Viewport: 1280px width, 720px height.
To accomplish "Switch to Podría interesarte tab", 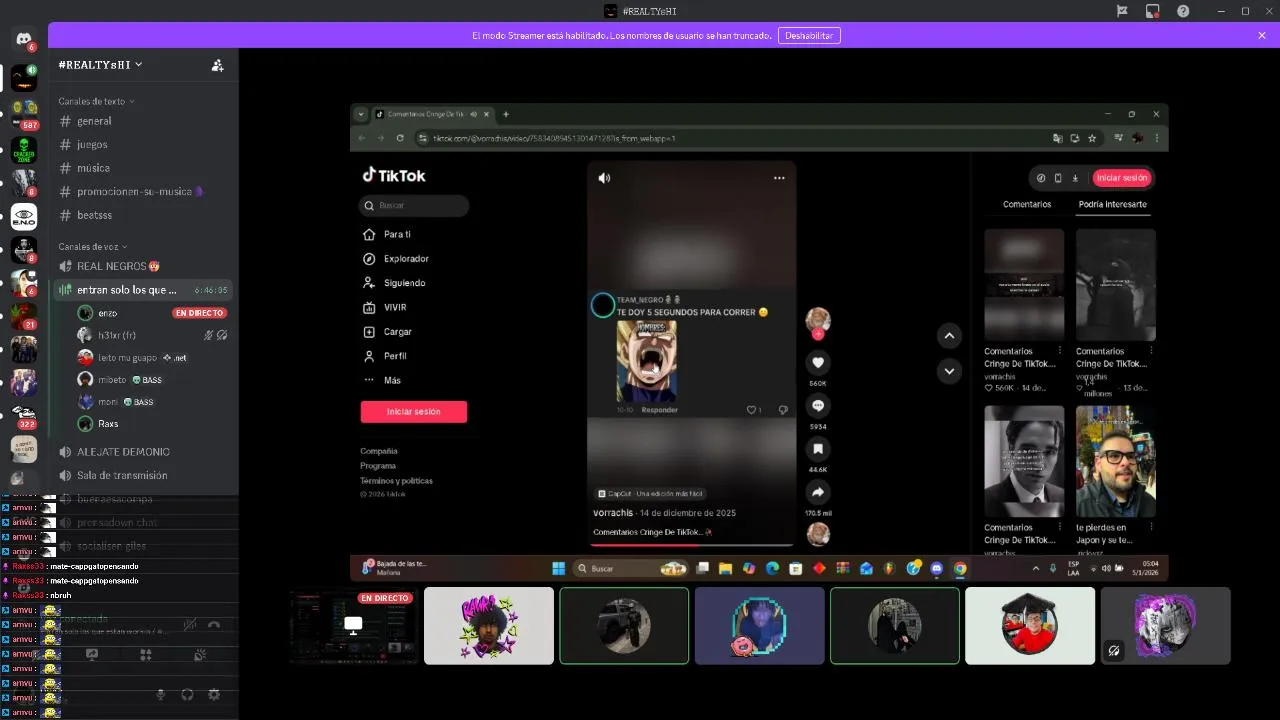I will [x=1112, y=204].
